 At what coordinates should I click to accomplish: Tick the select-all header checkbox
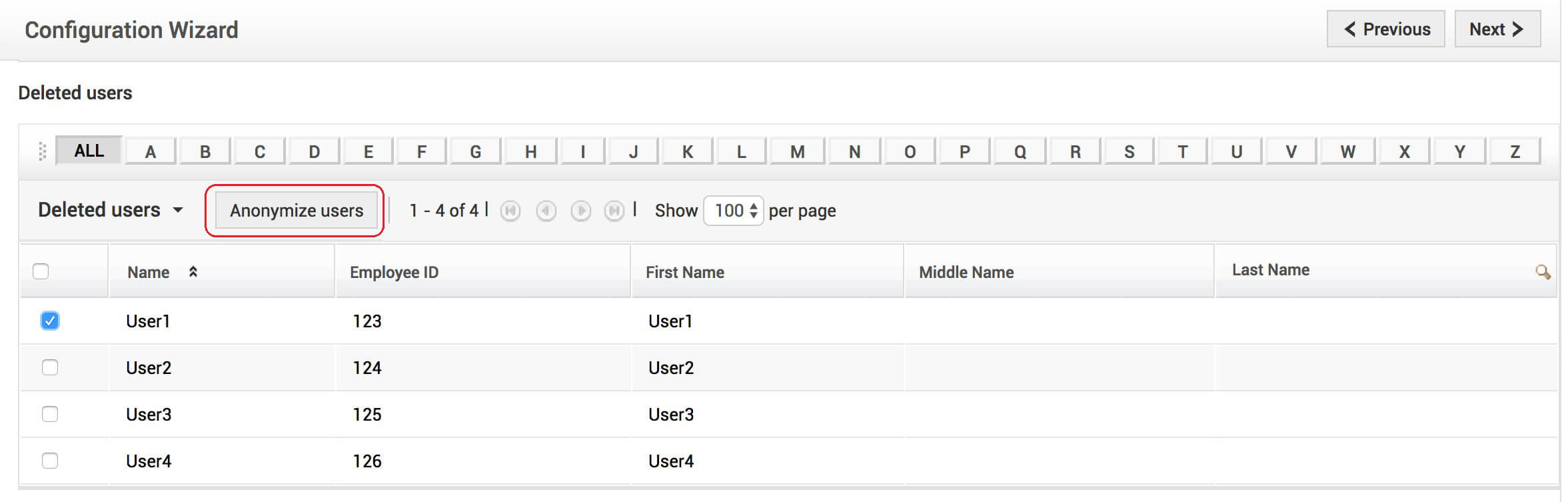point(41,271)
